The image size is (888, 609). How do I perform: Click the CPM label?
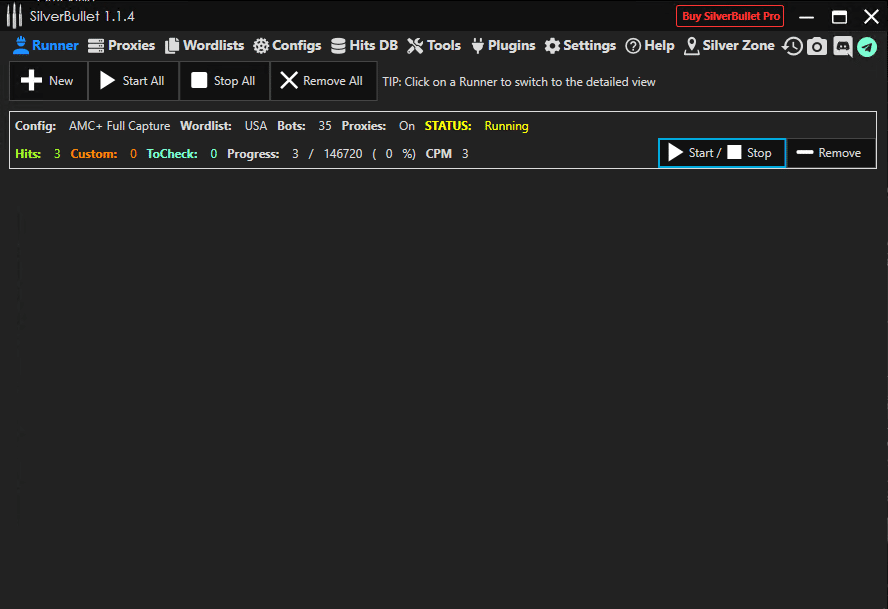pos(439,154)
